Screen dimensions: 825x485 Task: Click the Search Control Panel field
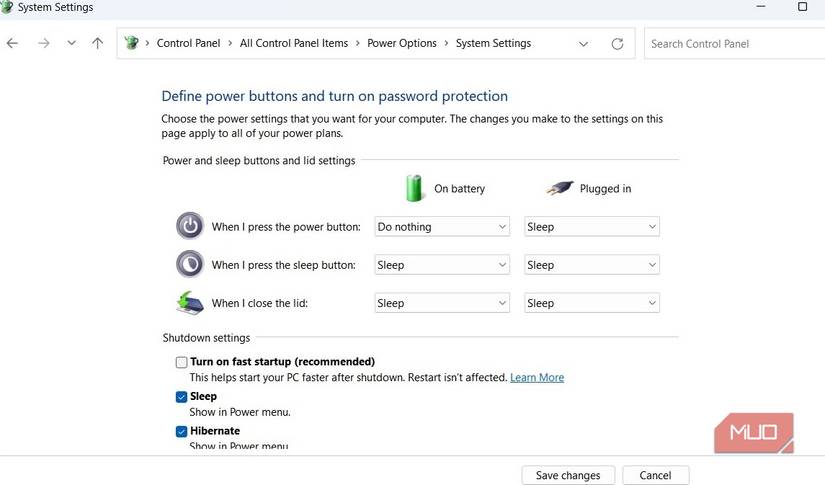coord(734,44)
